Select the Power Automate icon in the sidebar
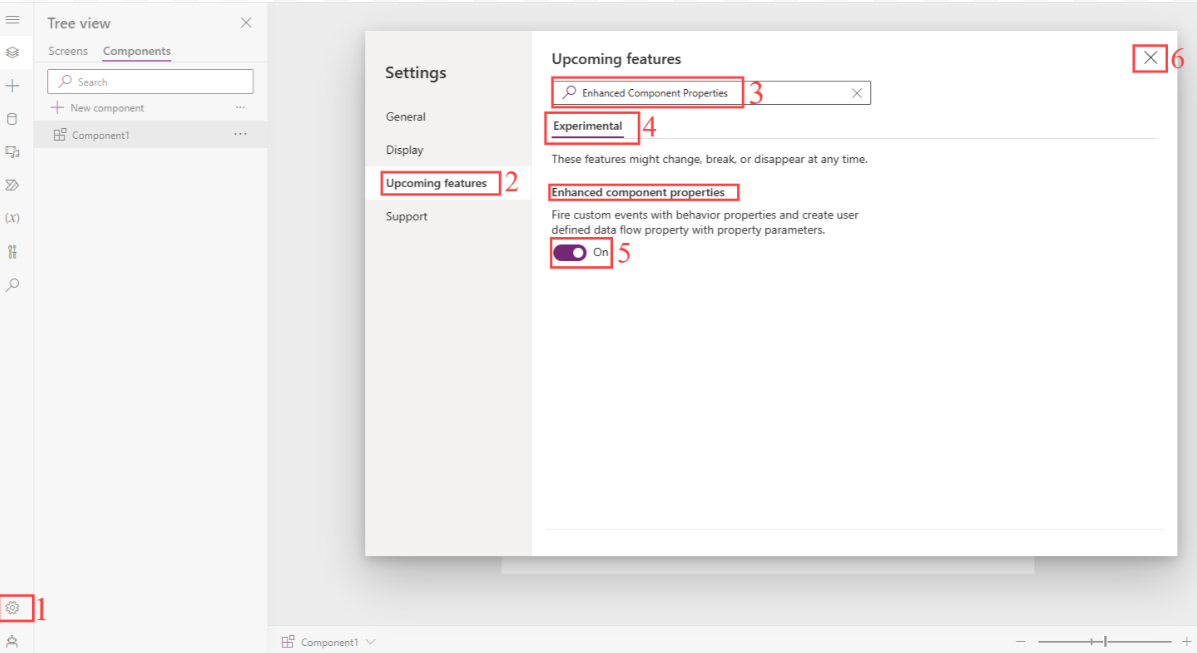 tap(13, 184)
